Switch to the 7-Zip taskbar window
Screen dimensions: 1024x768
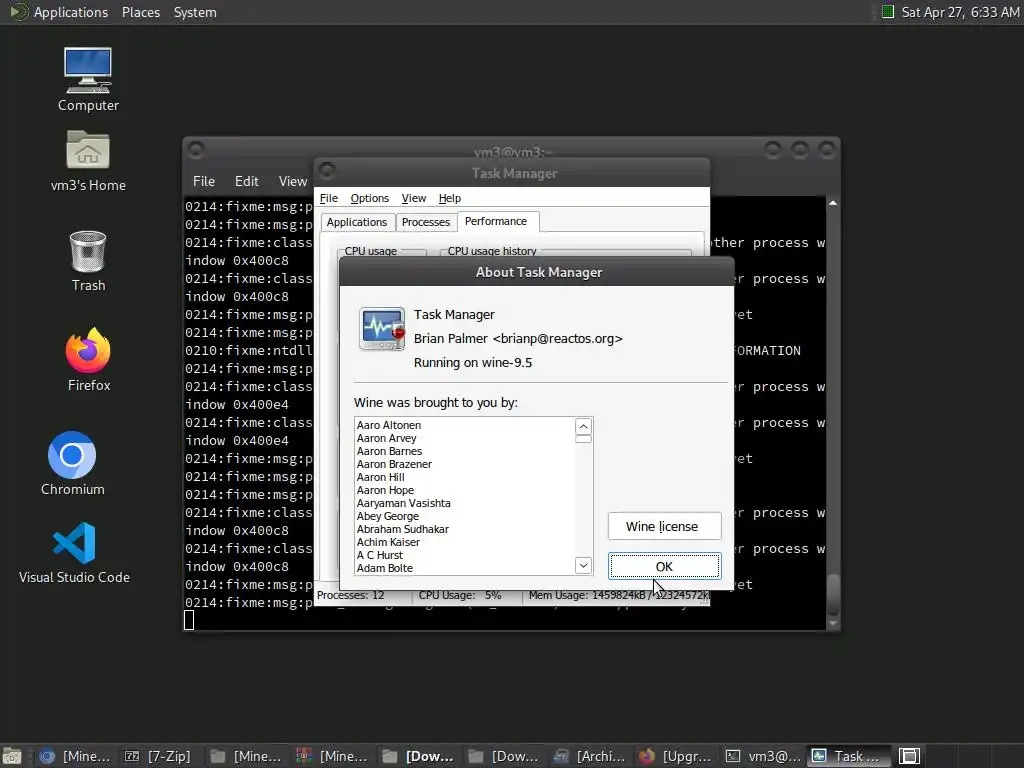(157, 756)
